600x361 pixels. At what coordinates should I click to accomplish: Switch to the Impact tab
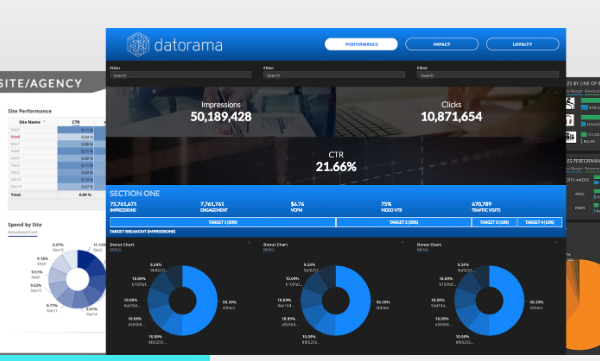tap(442, 44)
